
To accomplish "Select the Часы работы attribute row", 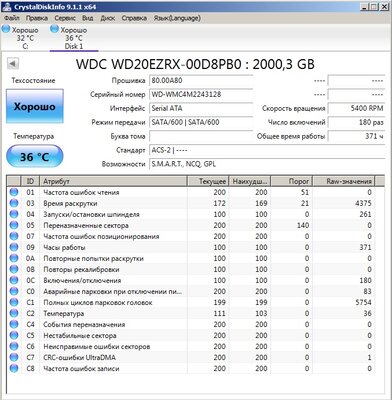I will point(190,247).
